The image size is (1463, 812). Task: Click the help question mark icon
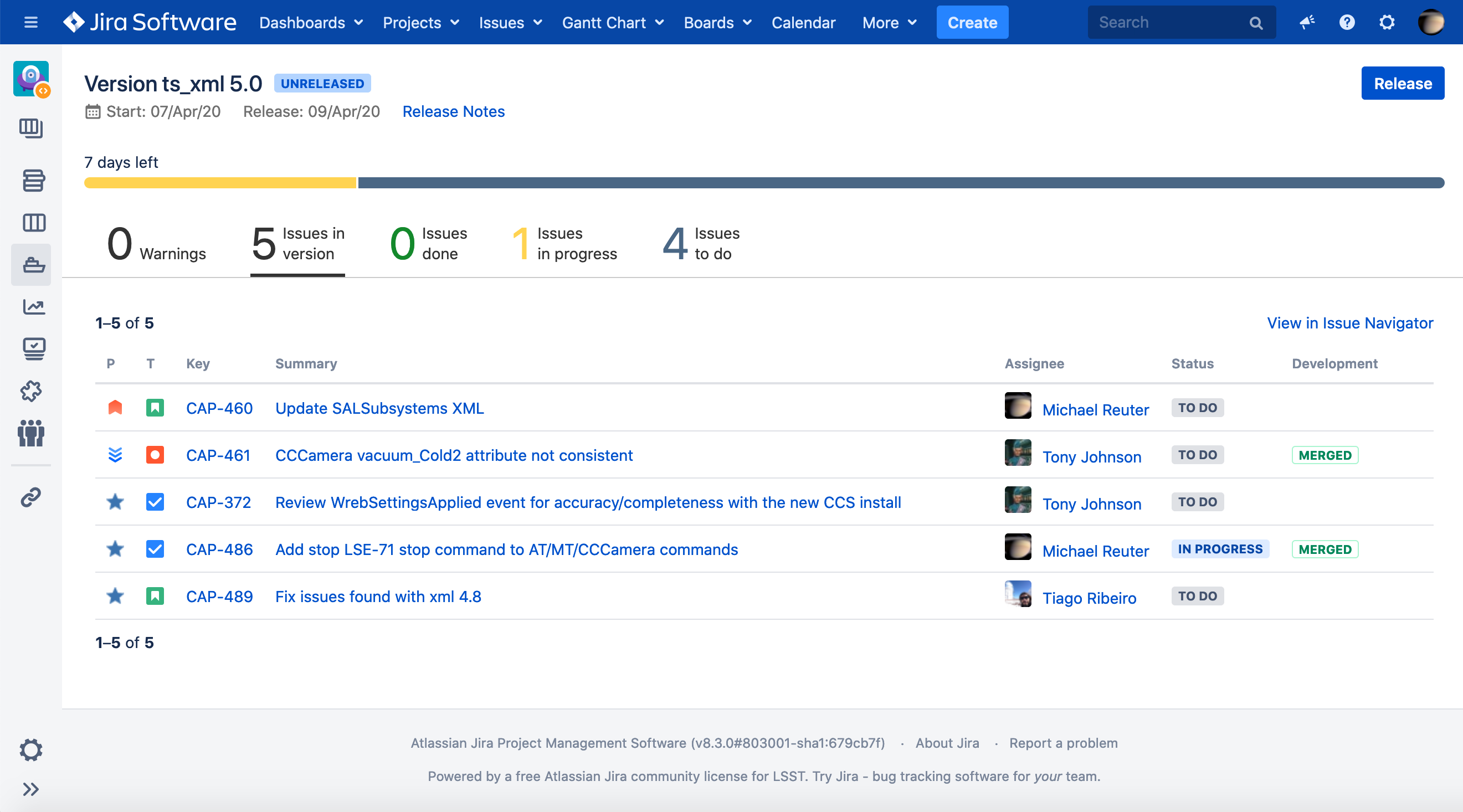1347,23
